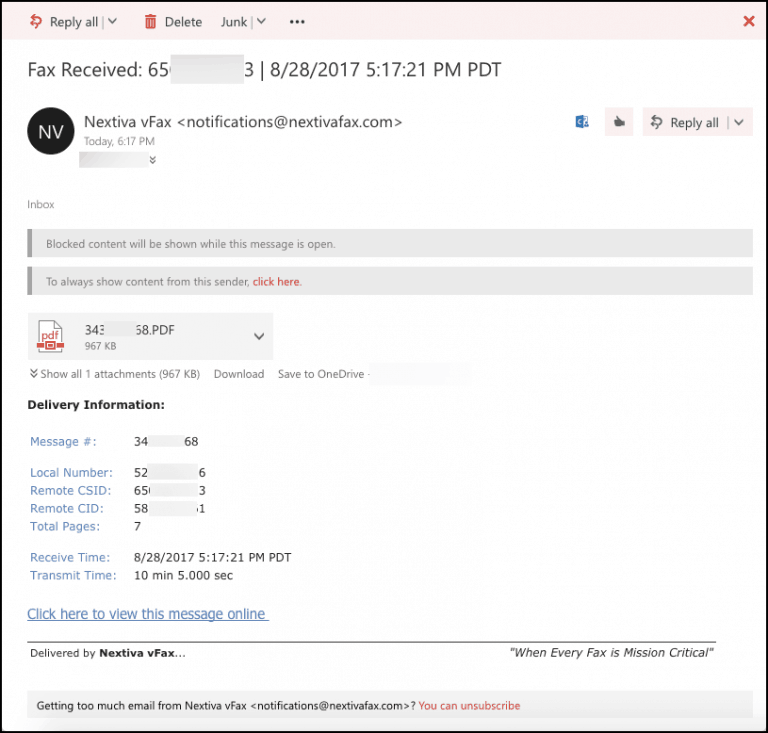
Task: Expand Show all 1 attachments
Action: coord(115,374)
